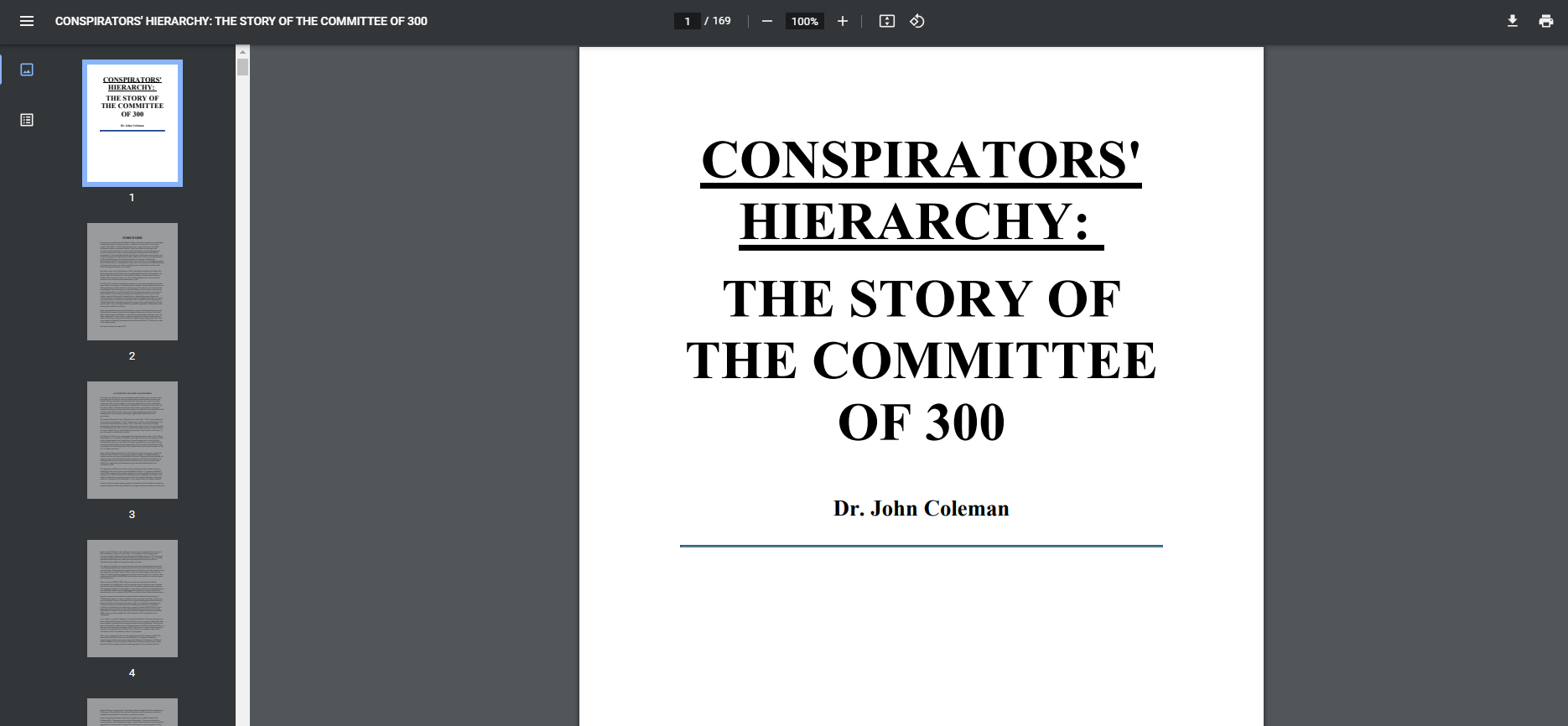Screen dimensions: 1568x726
Task: Click the page 3 number label under its thumbnail
Action: coord(132,515)
